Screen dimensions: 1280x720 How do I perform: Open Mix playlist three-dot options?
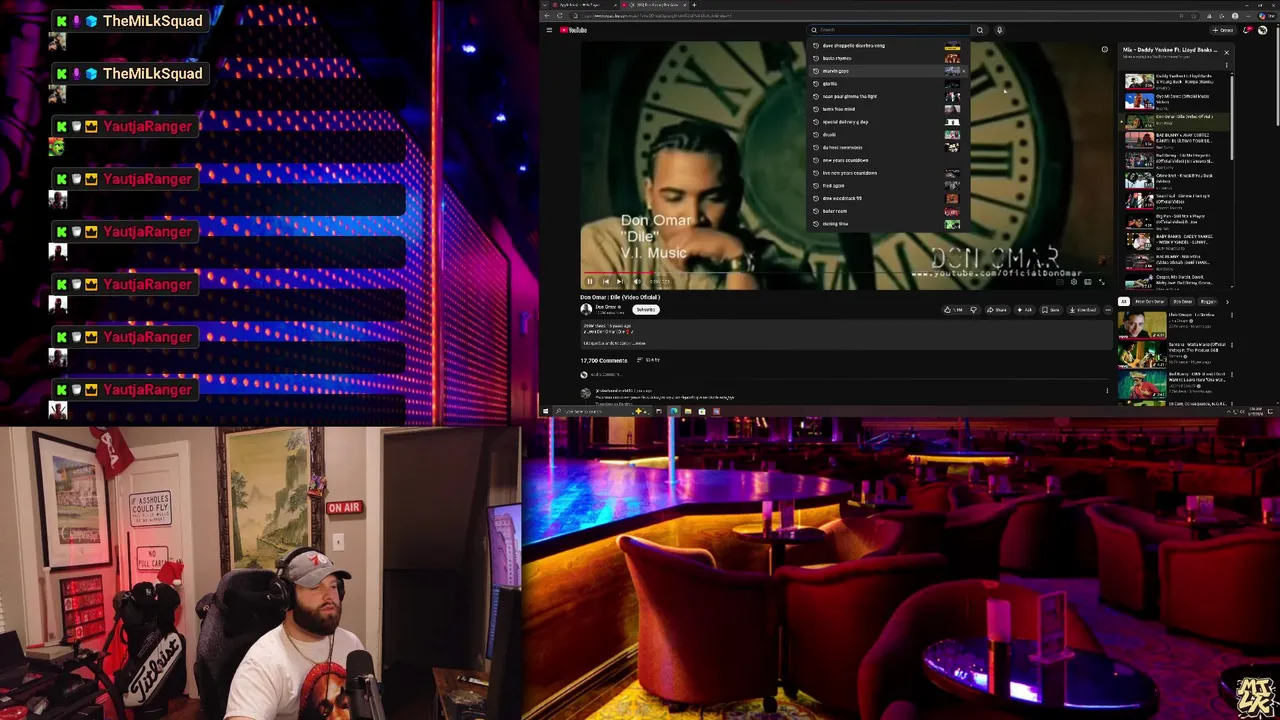tap(1226, 65)
